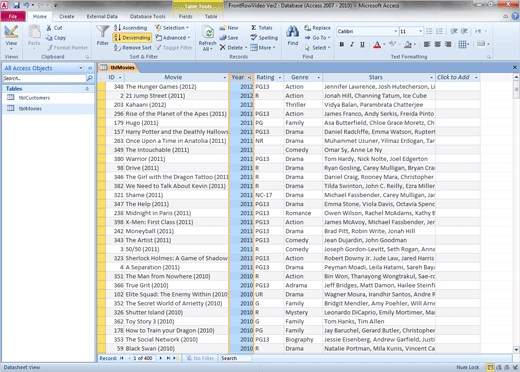
Task: Show Totals row
Action: [261, 28]
